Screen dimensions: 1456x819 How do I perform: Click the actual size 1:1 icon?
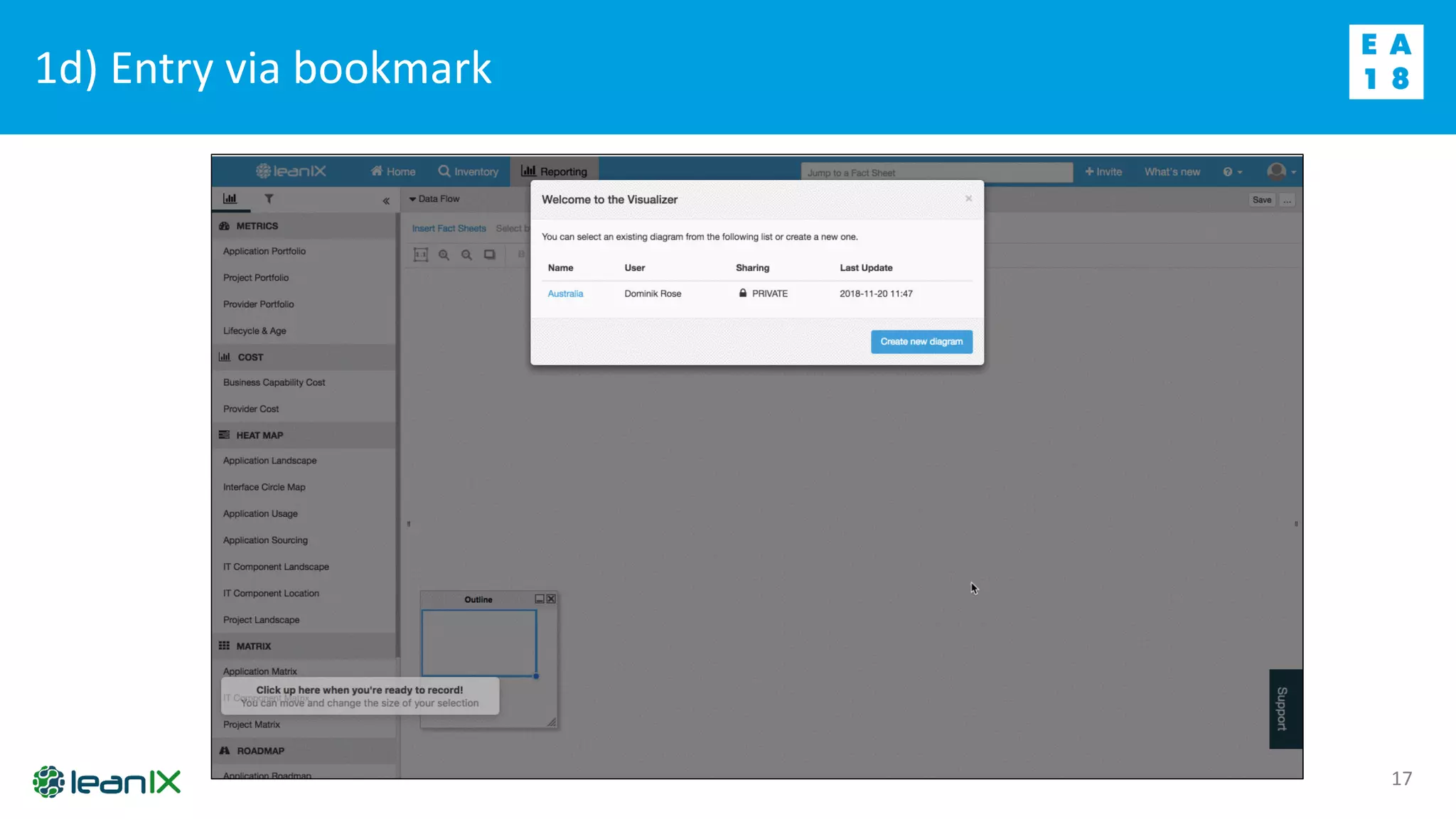(421, 255)
